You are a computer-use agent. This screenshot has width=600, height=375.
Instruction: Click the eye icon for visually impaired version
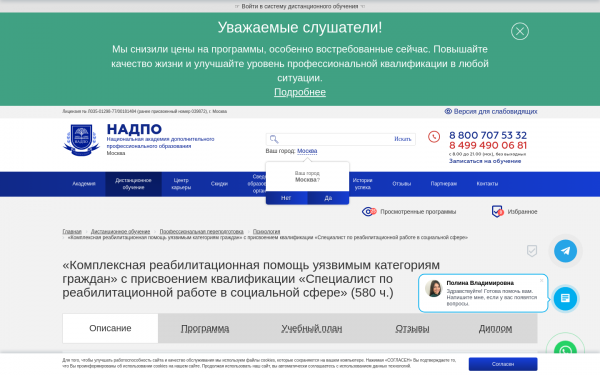coord(448,111)
